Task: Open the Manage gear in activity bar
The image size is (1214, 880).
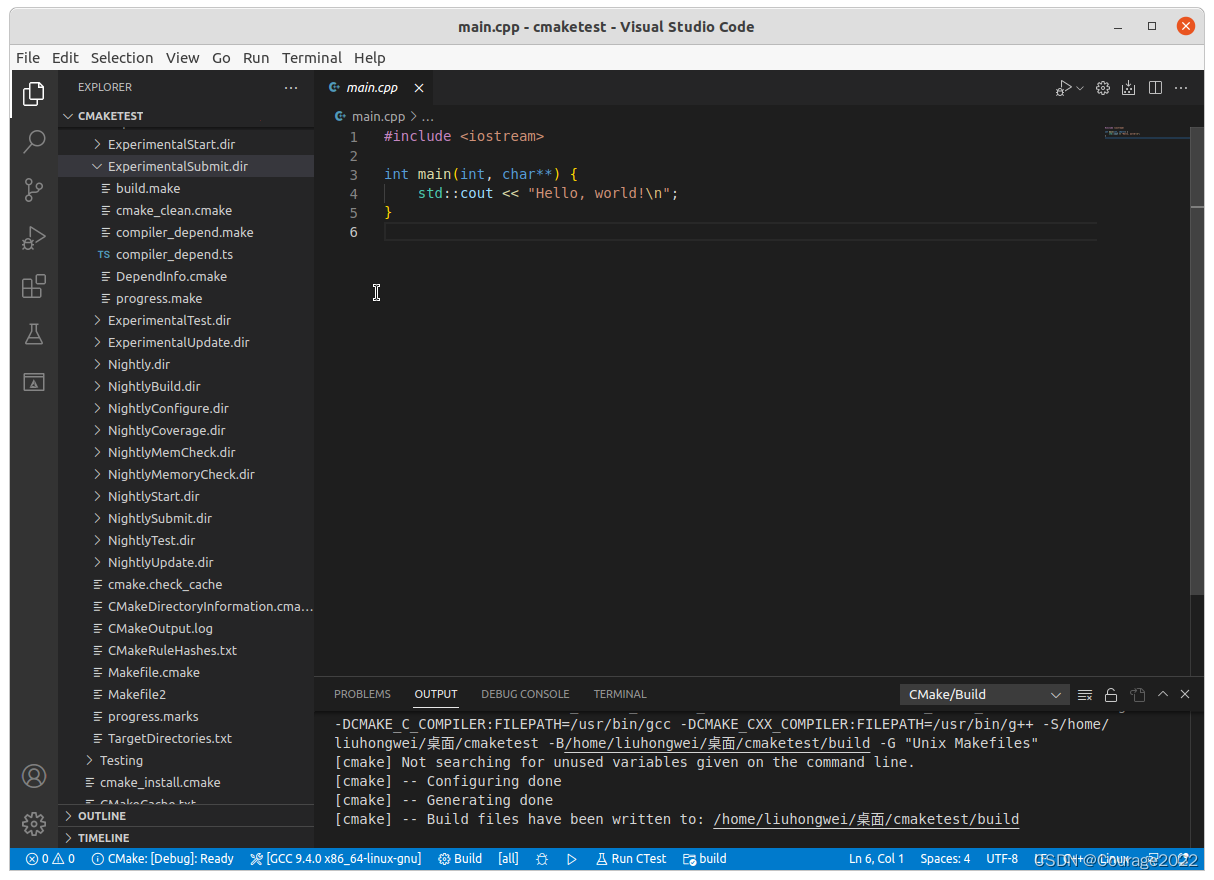Action: coord(34,824)
